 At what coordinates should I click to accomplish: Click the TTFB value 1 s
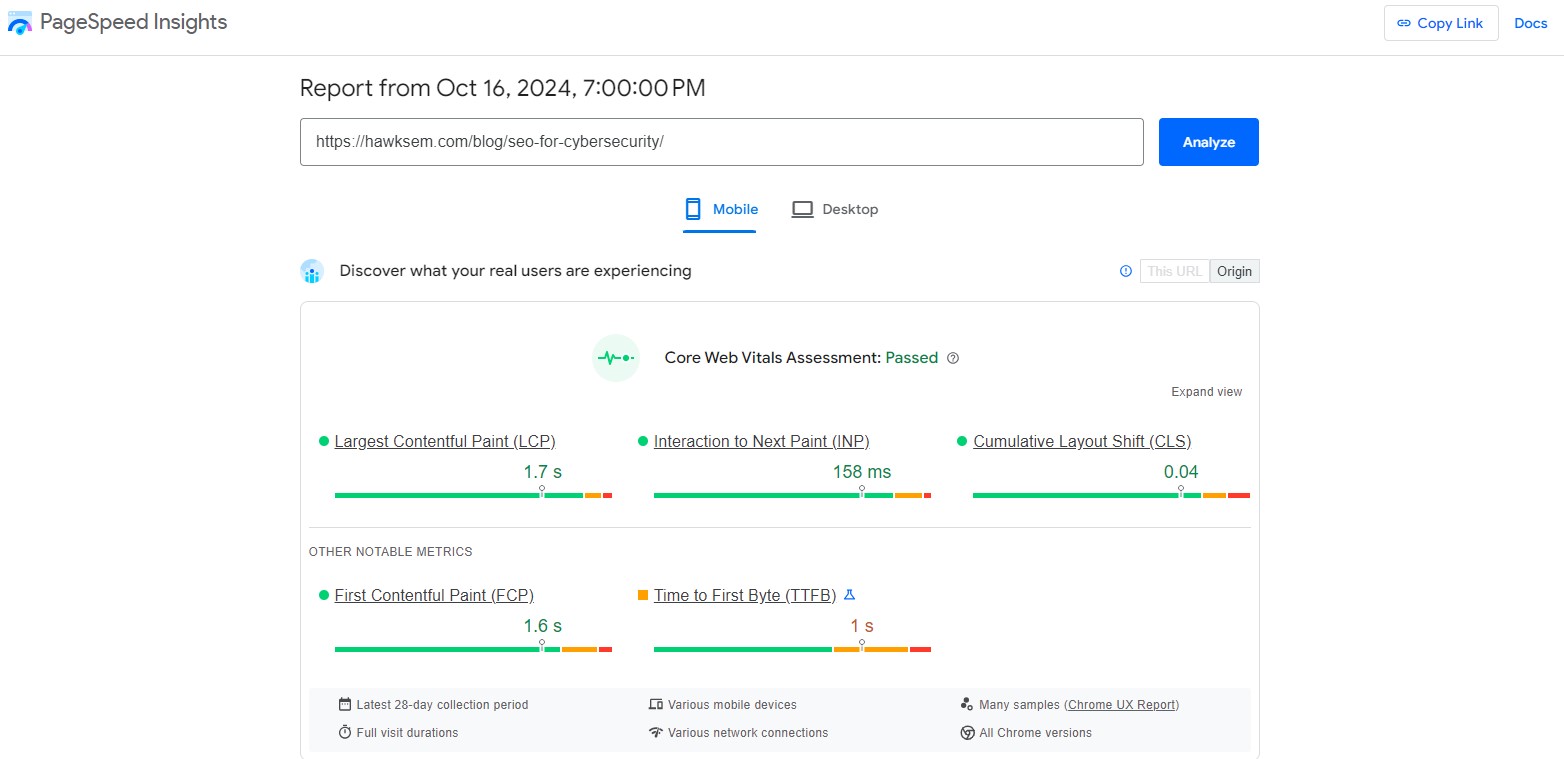862,626
